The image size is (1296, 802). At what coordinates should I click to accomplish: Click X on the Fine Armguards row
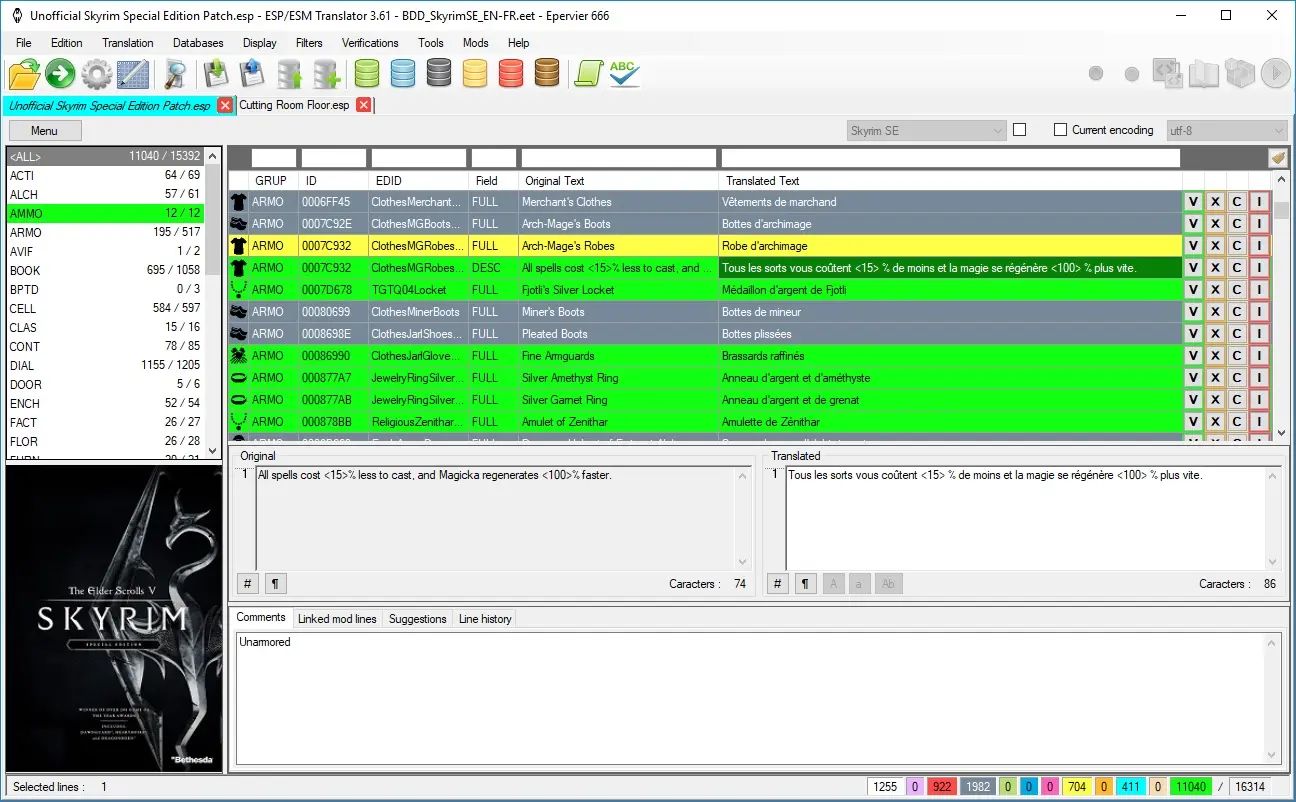pos(1215,356)
